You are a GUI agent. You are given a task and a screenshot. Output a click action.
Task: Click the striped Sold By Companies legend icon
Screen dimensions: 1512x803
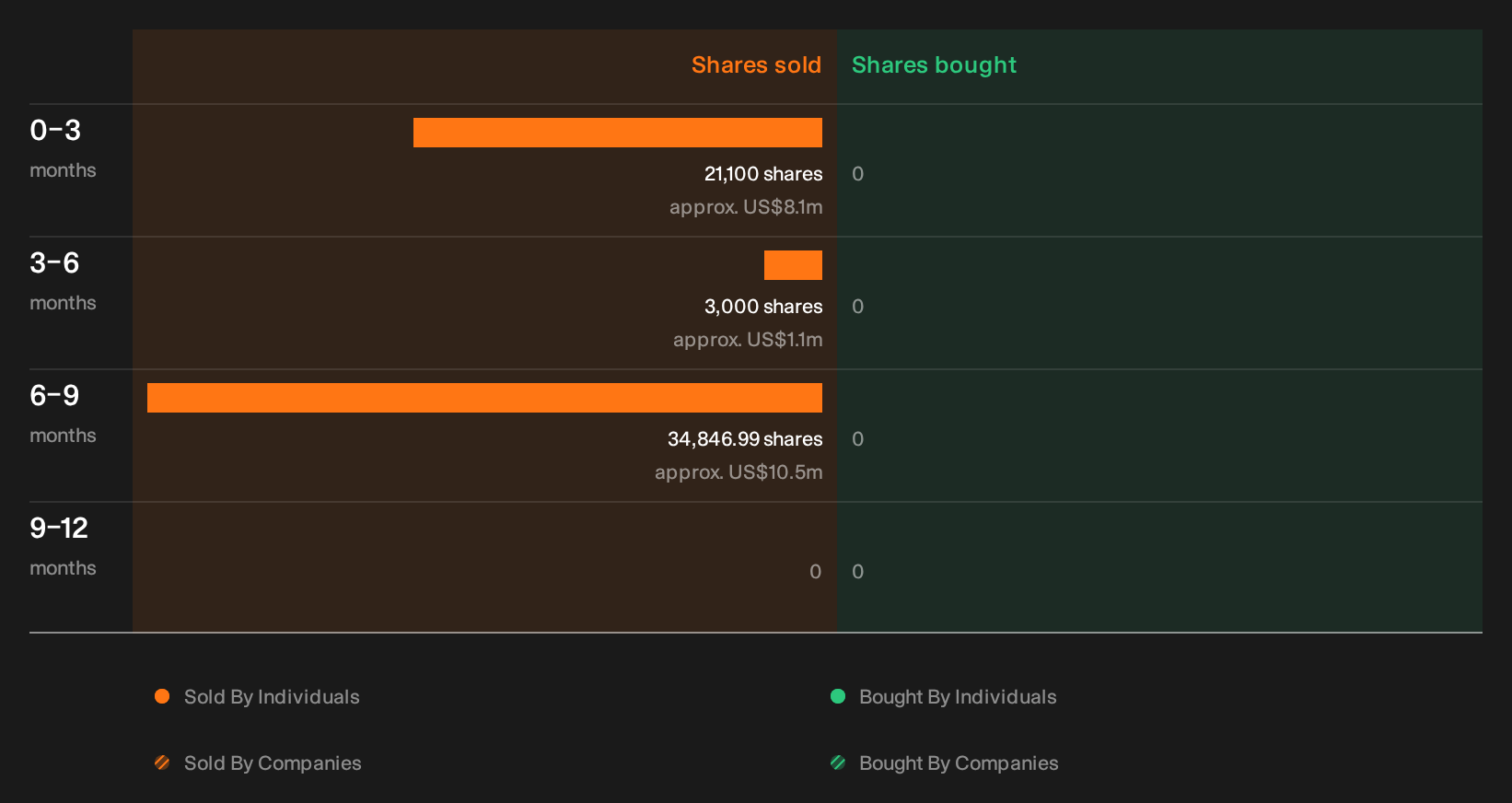click(162, 762)
